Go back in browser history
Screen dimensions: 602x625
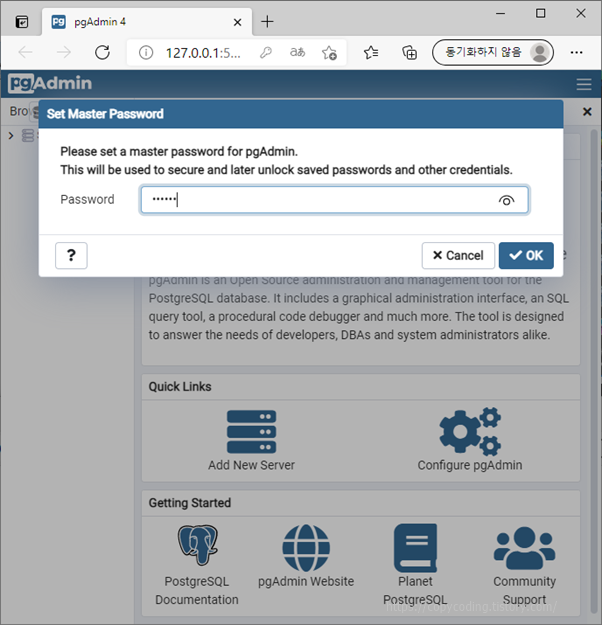26,52
